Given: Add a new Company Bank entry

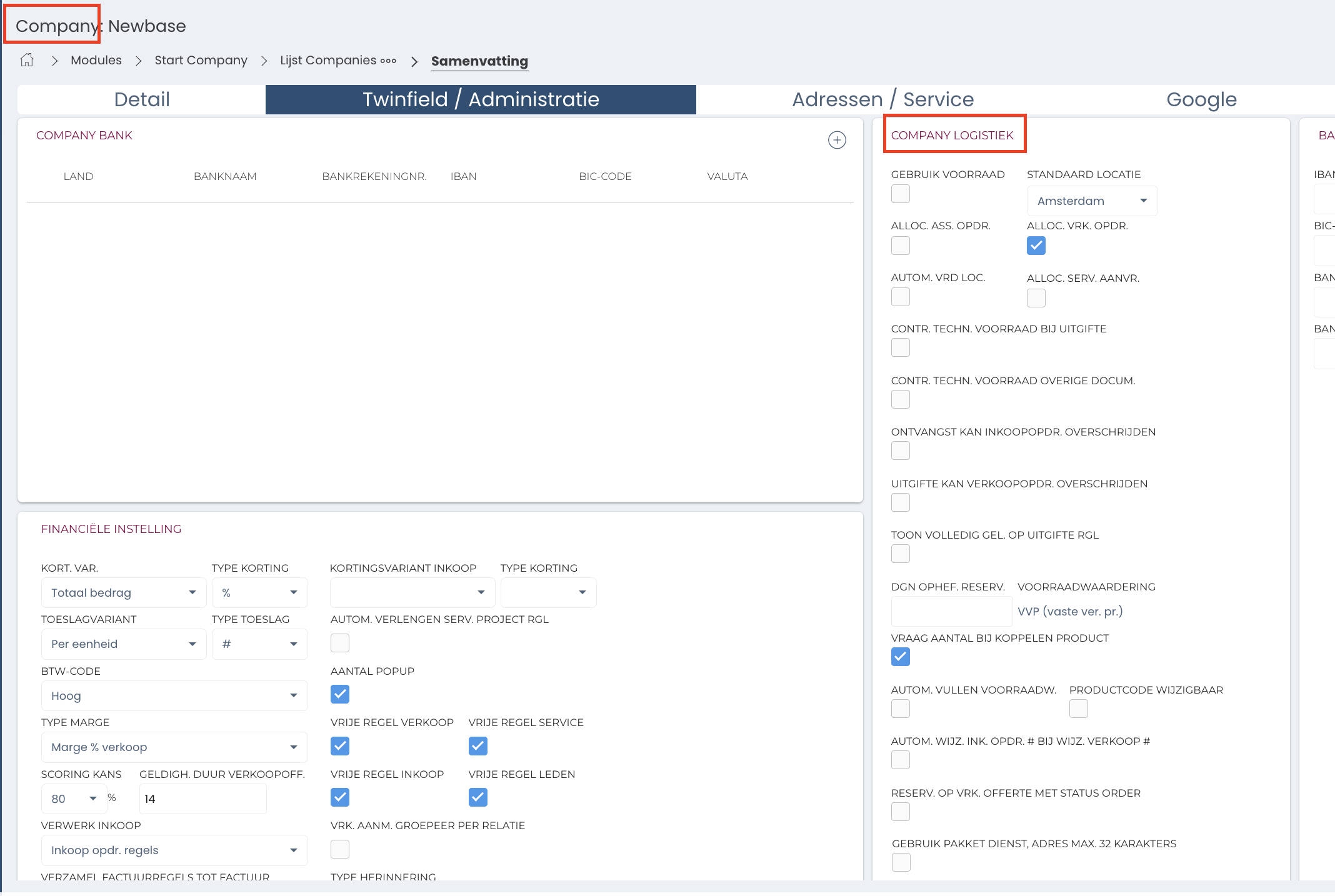Looking at the screenshot, I should (x=837, y=140).
